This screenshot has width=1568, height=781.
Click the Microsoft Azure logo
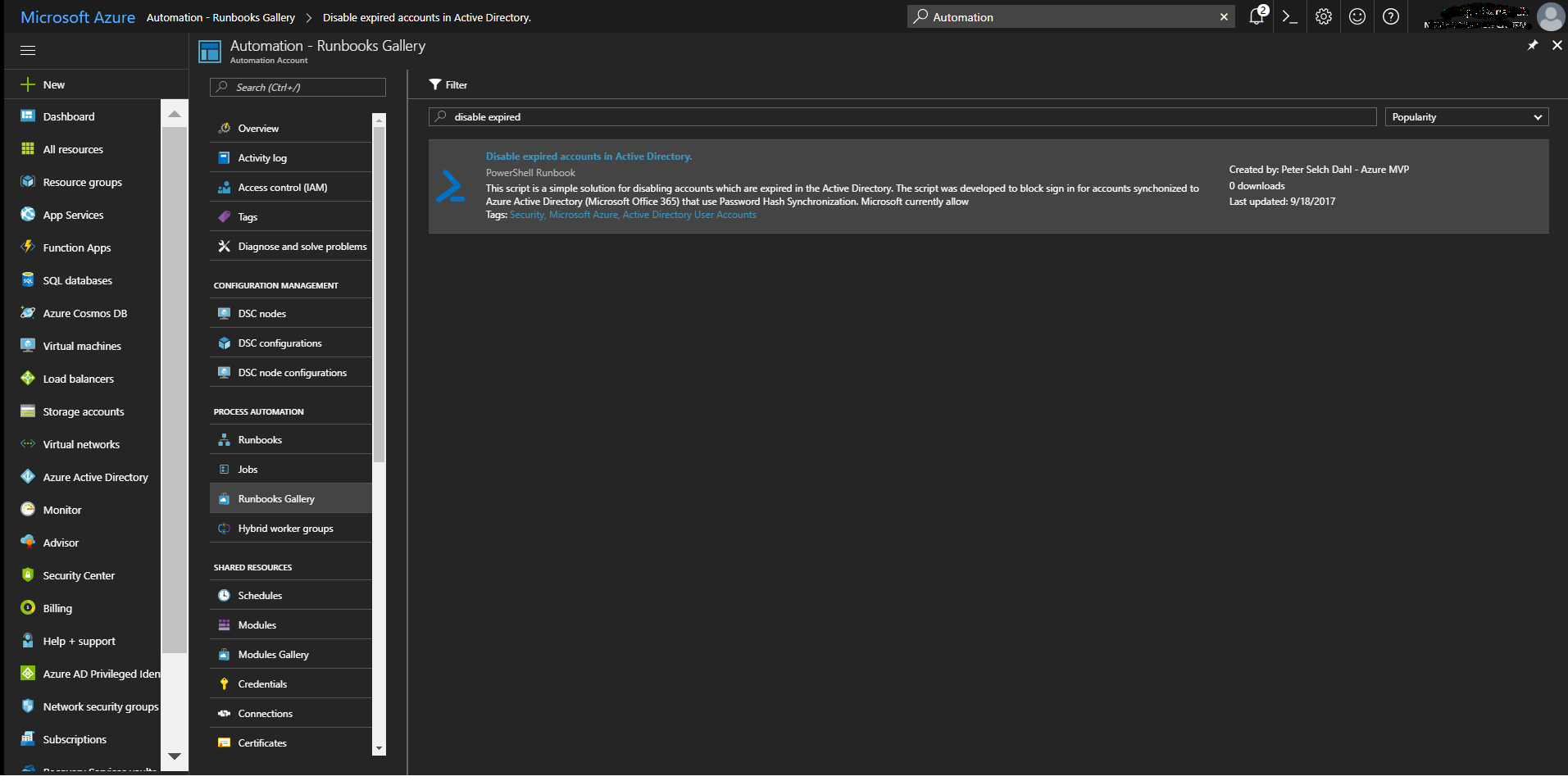pyautogui.click(x=78, y=17)
